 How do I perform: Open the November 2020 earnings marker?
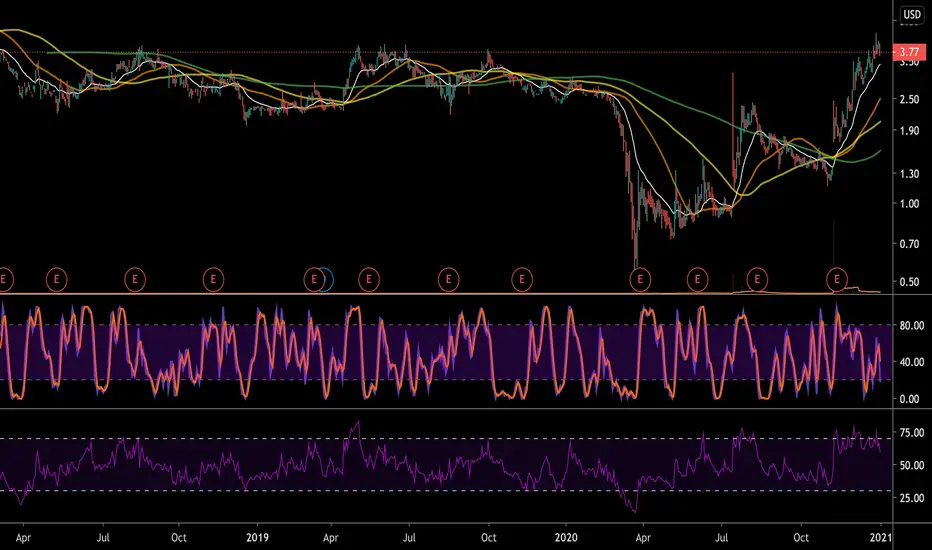[x=837, y=279]
